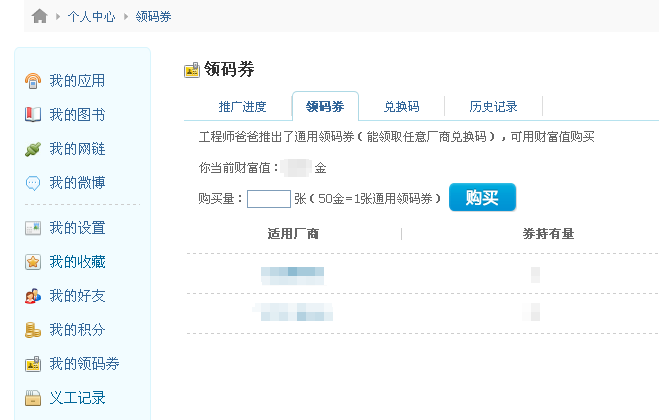Image resolution: width=659 pixels, height=420 pixels.
Task: Open 我的好友 sidebar link
Action: coord(77,296)
